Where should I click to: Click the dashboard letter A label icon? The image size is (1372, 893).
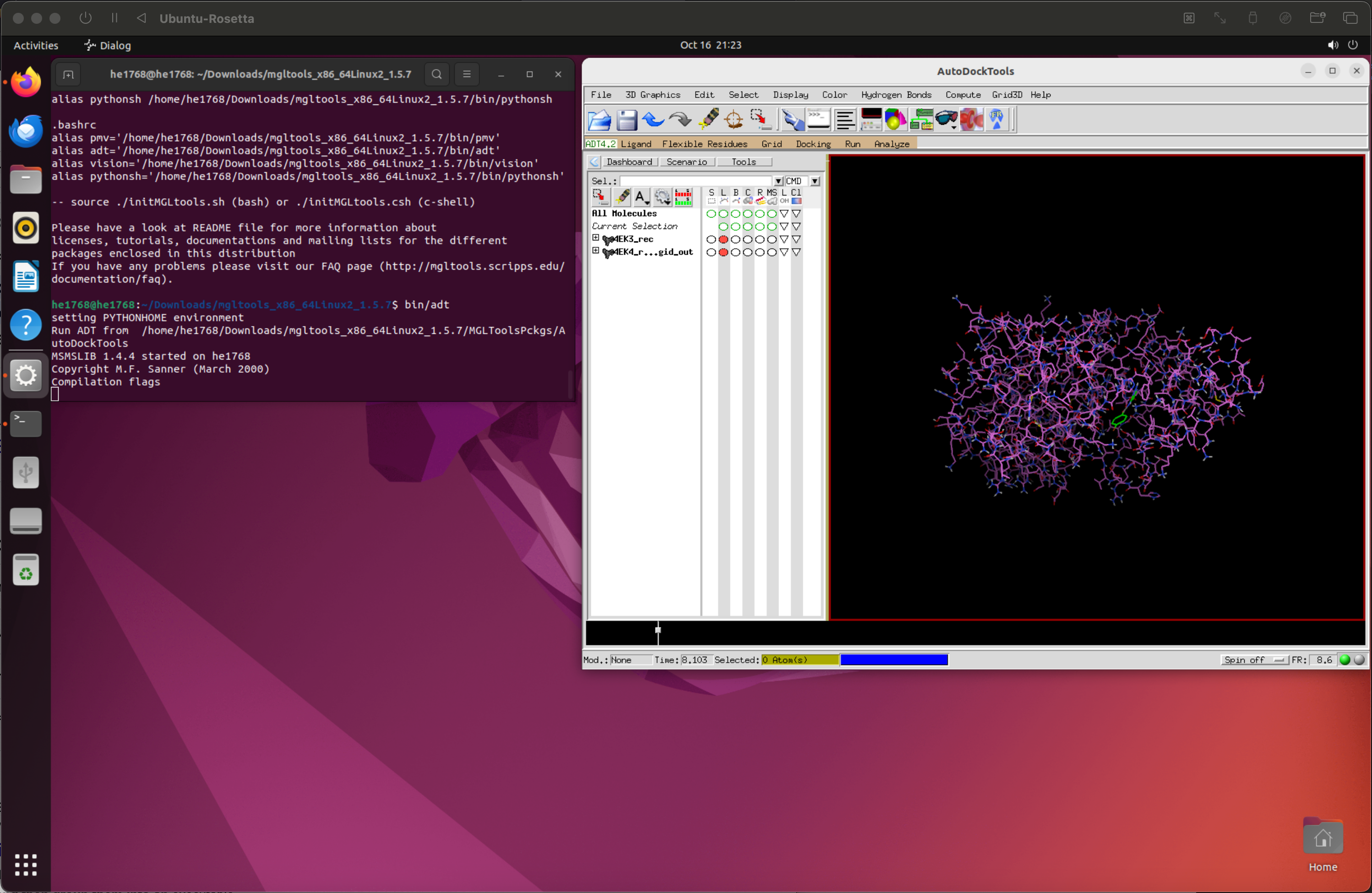tap(642, 197)
